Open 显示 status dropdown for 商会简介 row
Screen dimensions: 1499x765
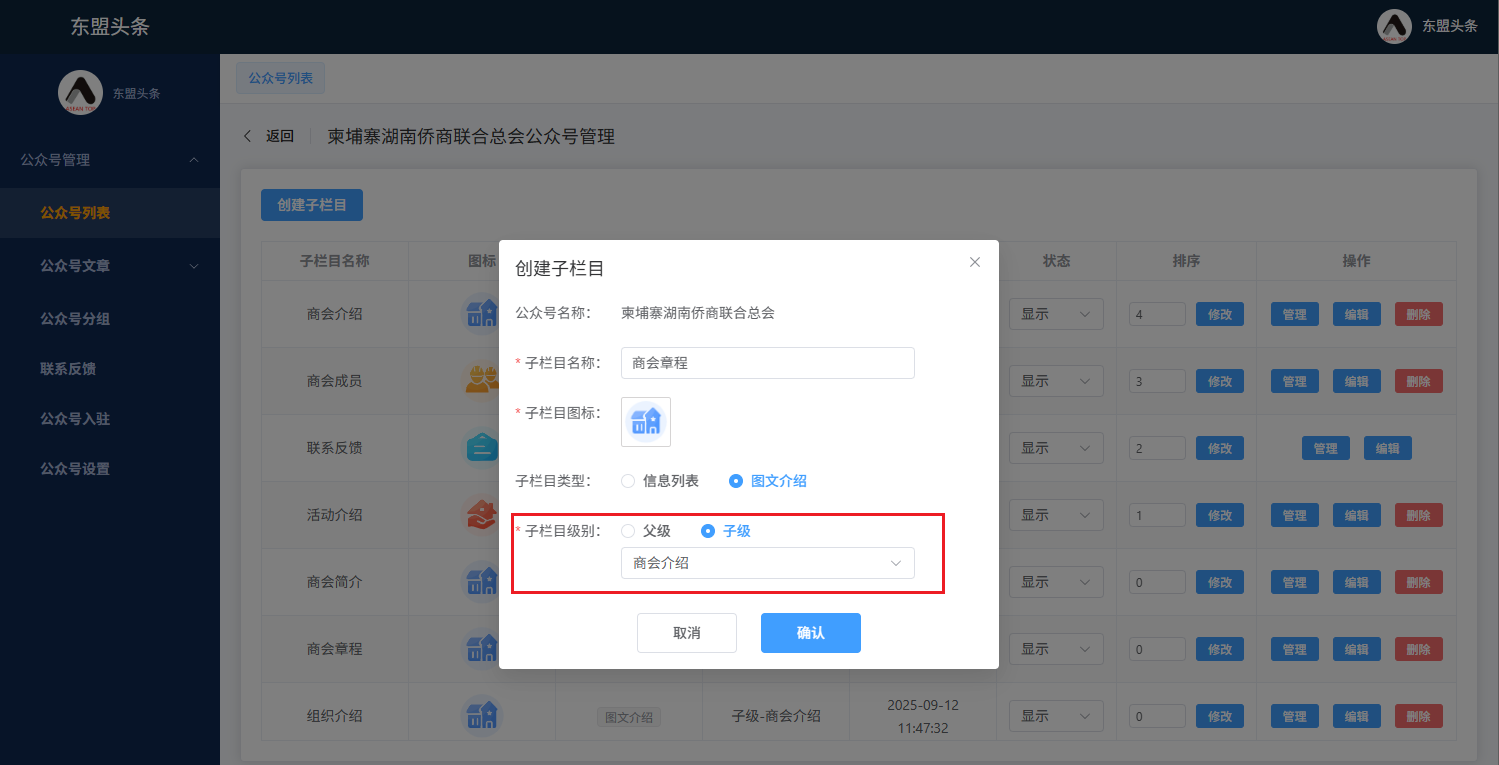coord(1056,582)
